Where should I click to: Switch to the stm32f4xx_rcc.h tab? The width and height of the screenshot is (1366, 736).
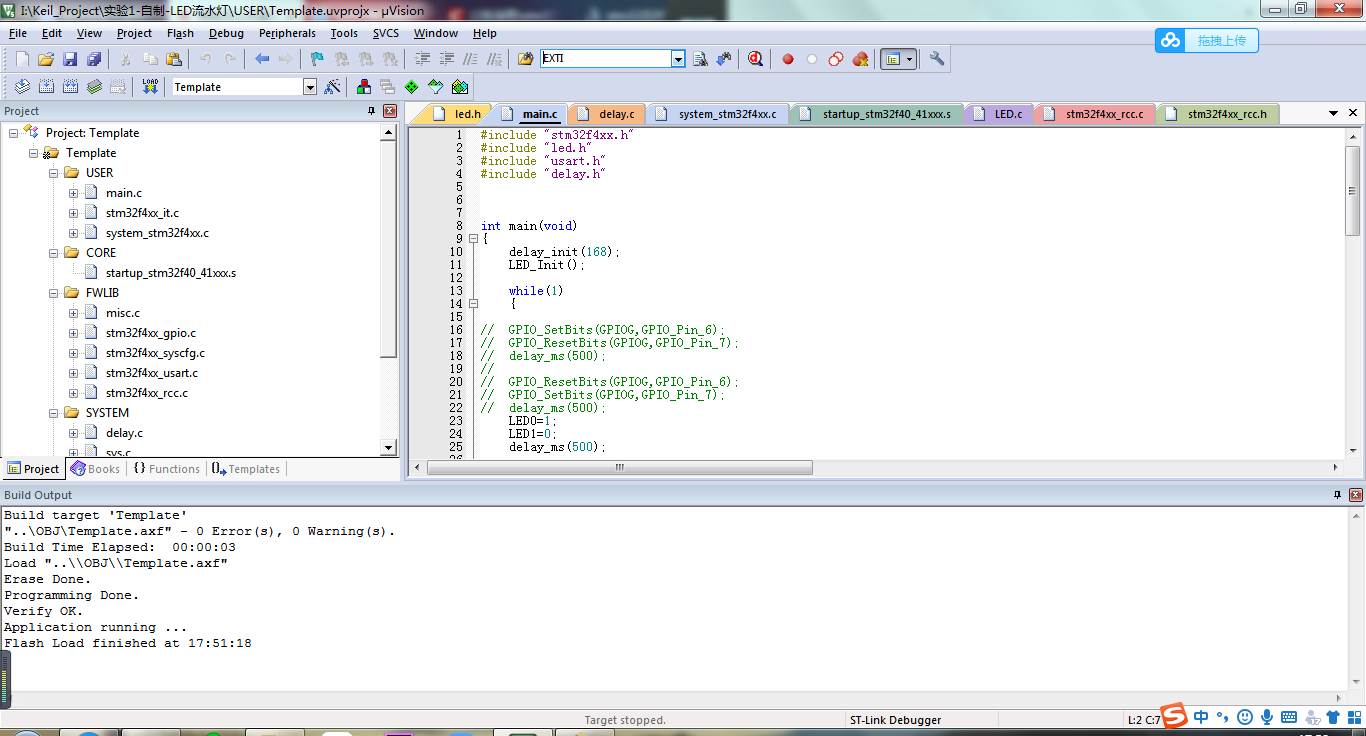pyautogui.click(x=1216, y=114)
